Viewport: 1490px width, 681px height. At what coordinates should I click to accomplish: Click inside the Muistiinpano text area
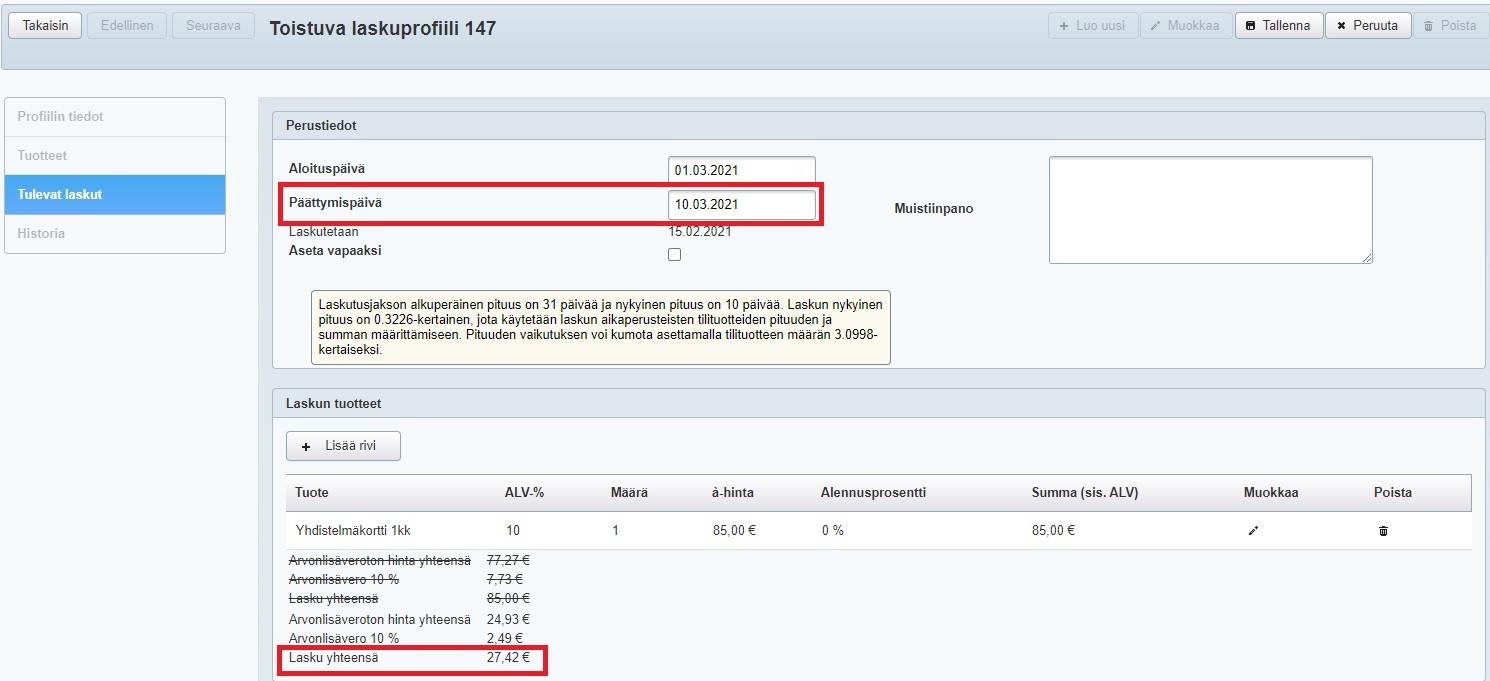click(x=1210, y=210)
